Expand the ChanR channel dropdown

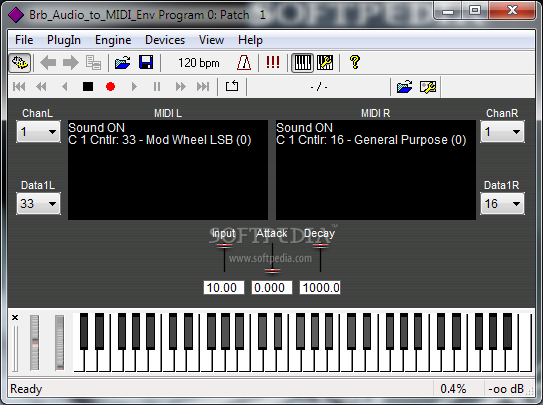(x=502, y=132)
